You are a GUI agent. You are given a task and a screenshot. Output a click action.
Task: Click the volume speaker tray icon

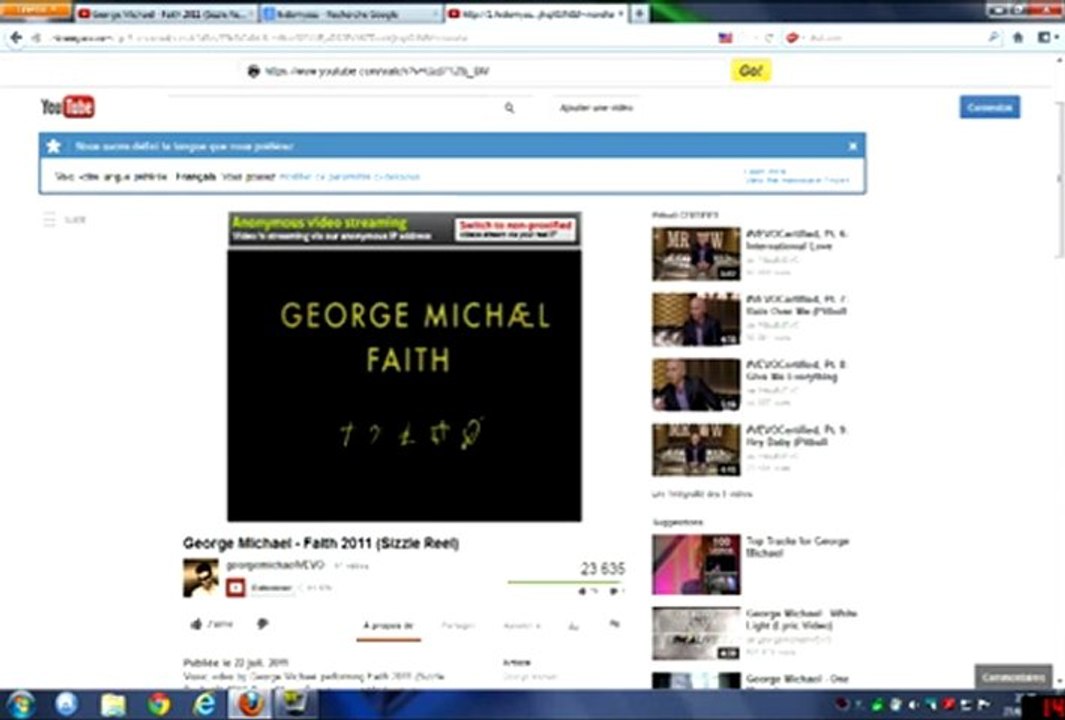914,704
